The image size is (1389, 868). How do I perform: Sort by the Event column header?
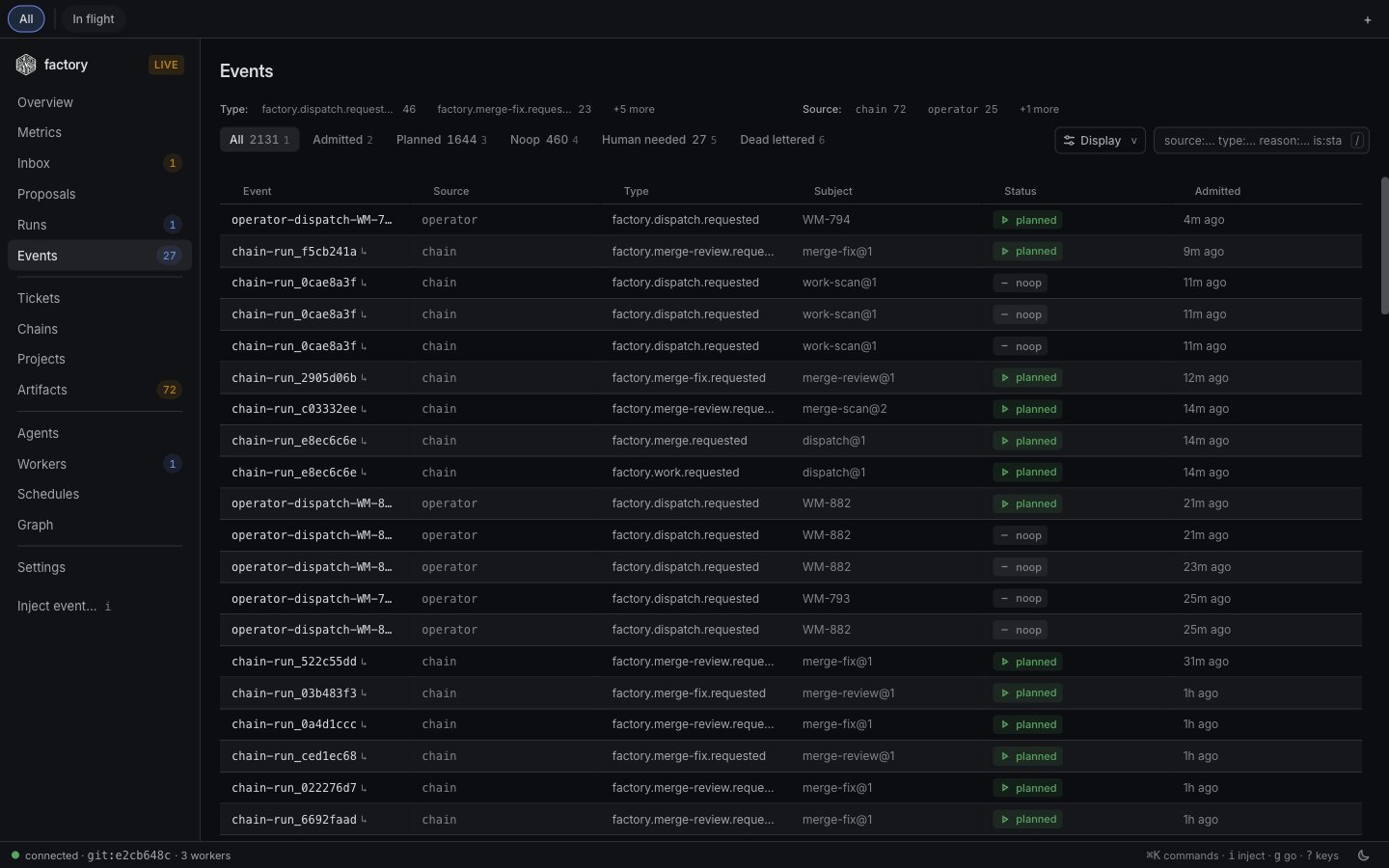click(x=258, y=192)
